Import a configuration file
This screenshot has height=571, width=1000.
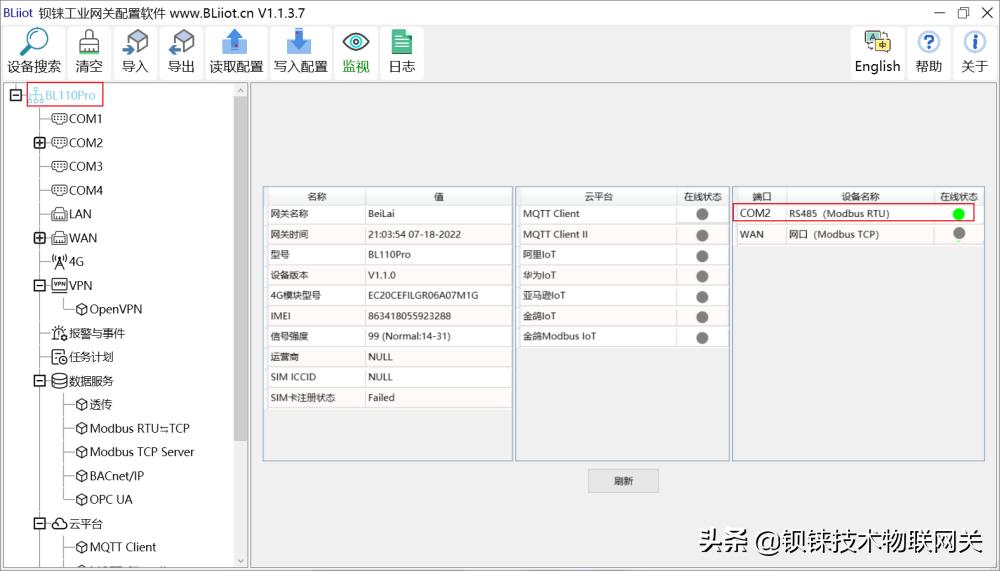coord(135,53)
